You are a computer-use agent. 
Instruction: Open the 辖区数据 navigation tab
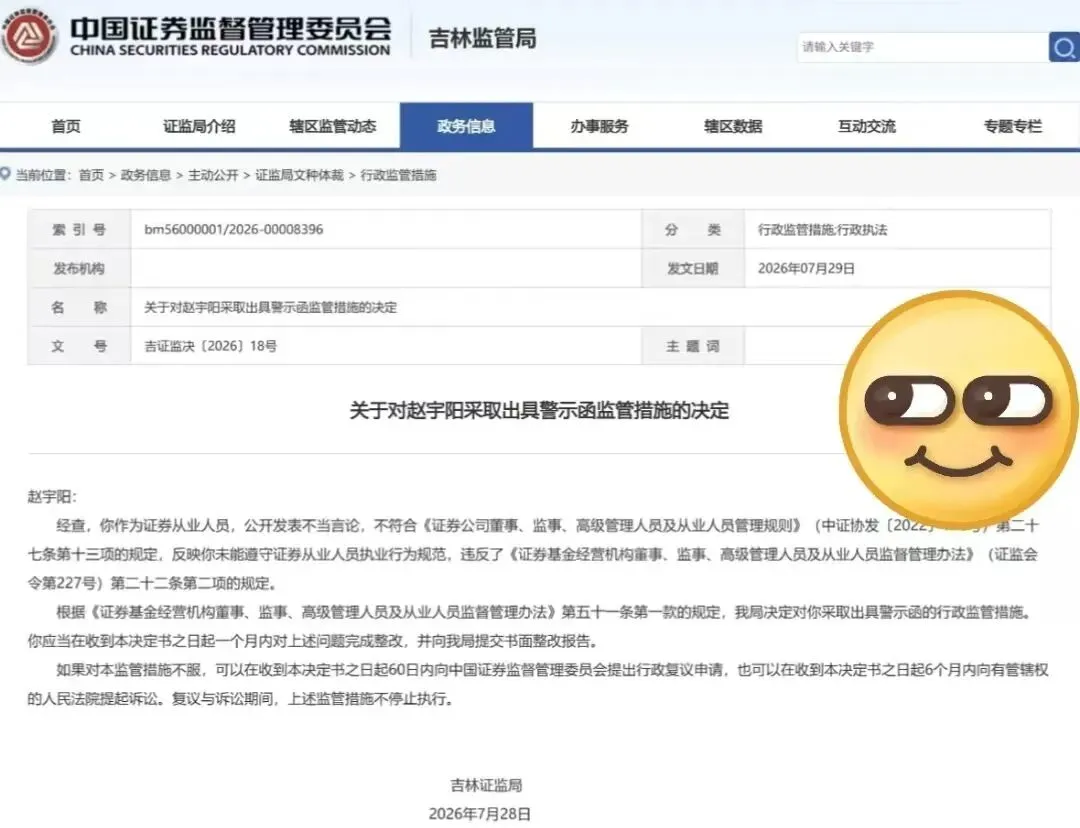tap(733, 126)
